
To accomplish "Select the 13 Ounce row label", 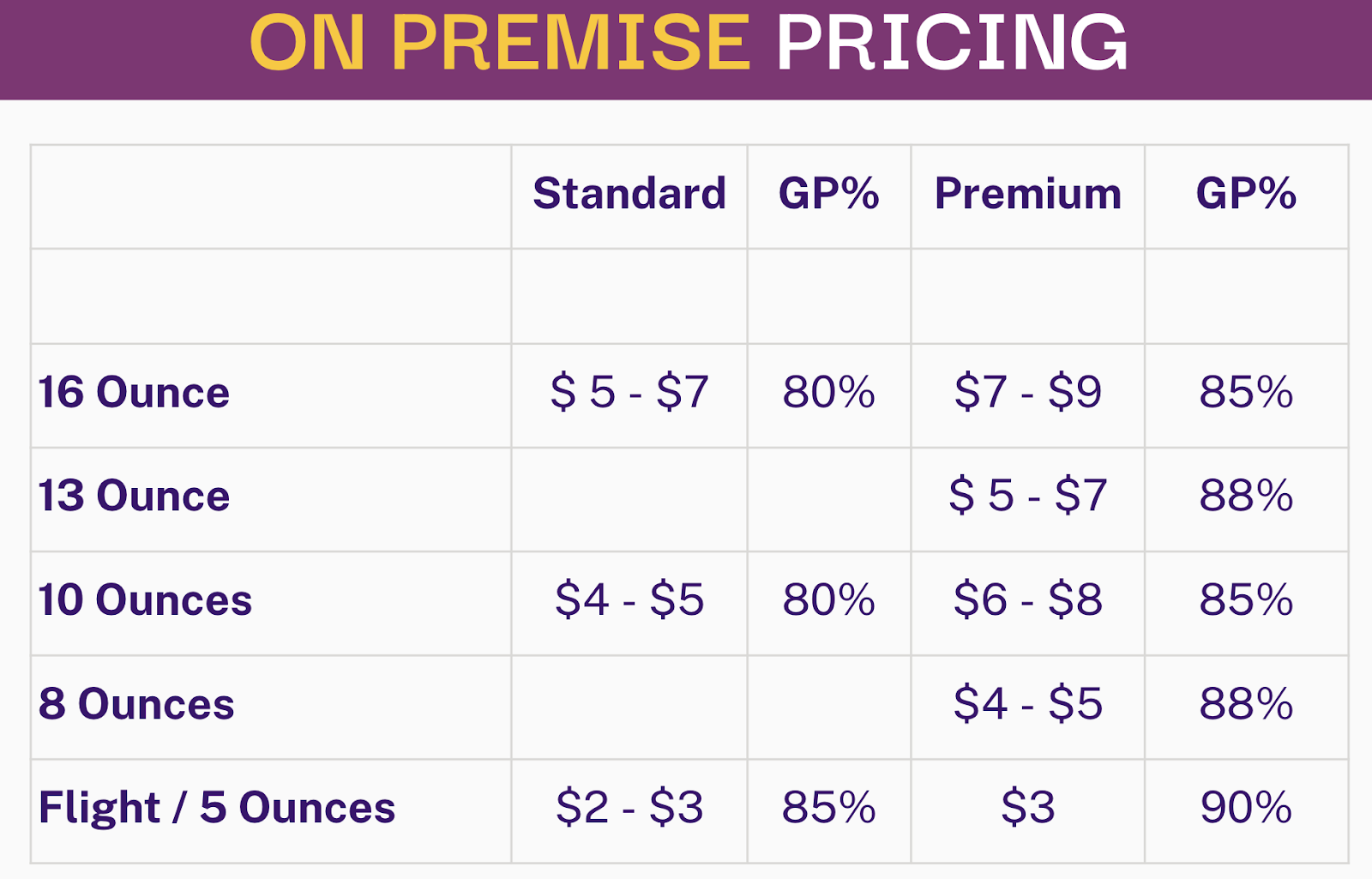I will [x=134, y=497].
